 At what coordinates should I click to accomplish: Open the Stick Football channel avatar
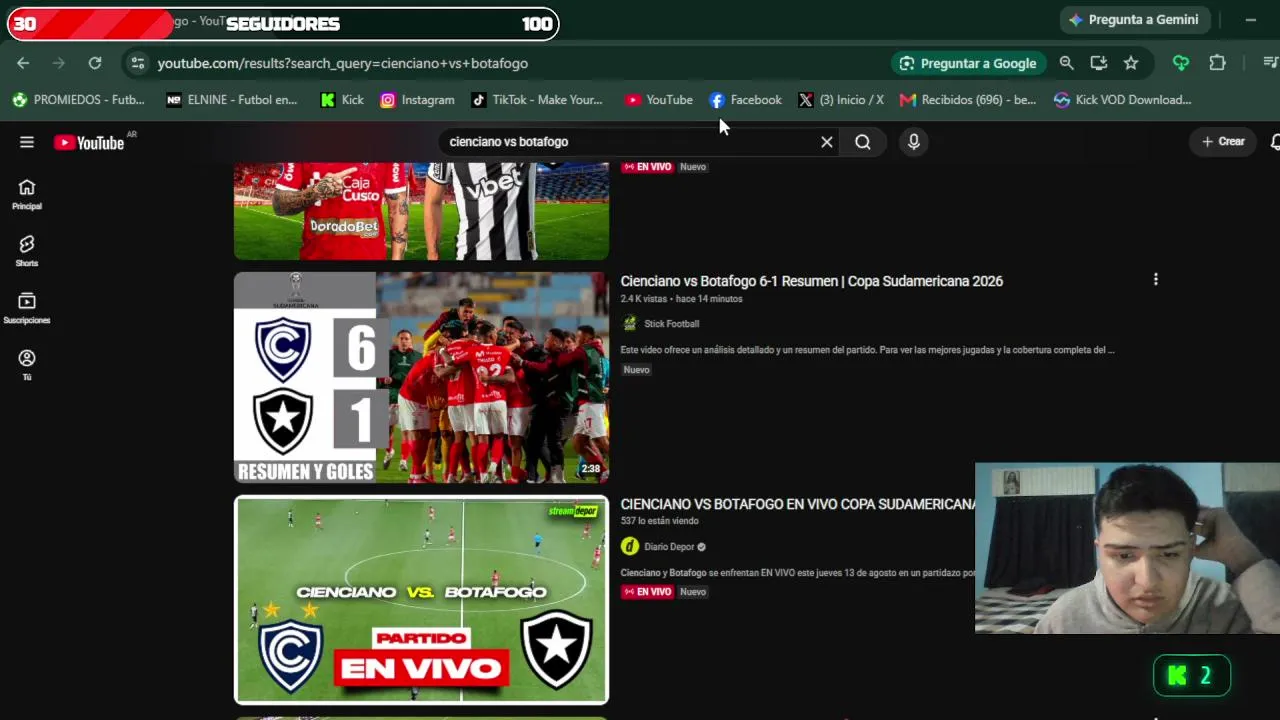pyautogui.click(x=629, y=324)
